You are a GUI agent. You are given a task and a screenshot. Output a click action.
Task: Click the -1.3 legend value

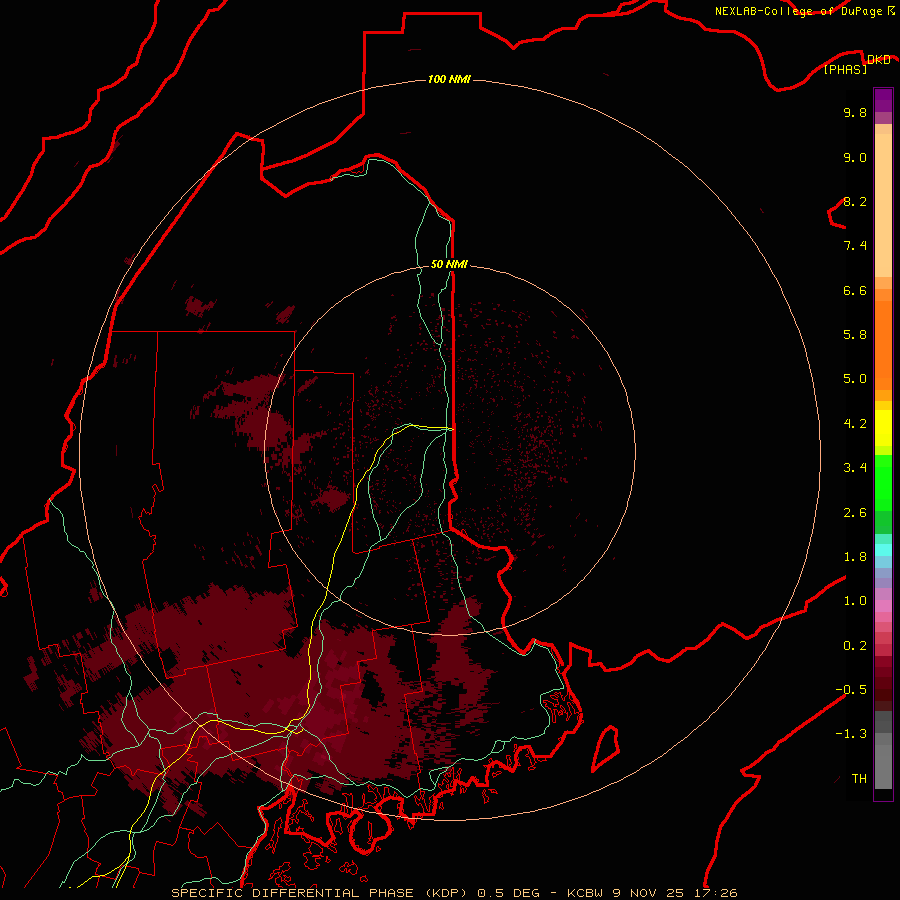click(x=851, y=734)
